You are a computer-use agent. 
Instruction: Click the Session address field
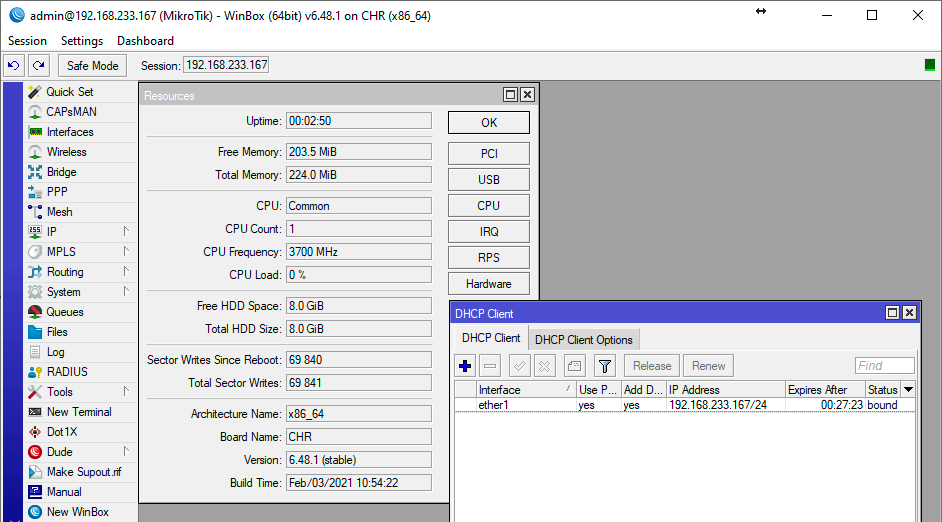226,65
